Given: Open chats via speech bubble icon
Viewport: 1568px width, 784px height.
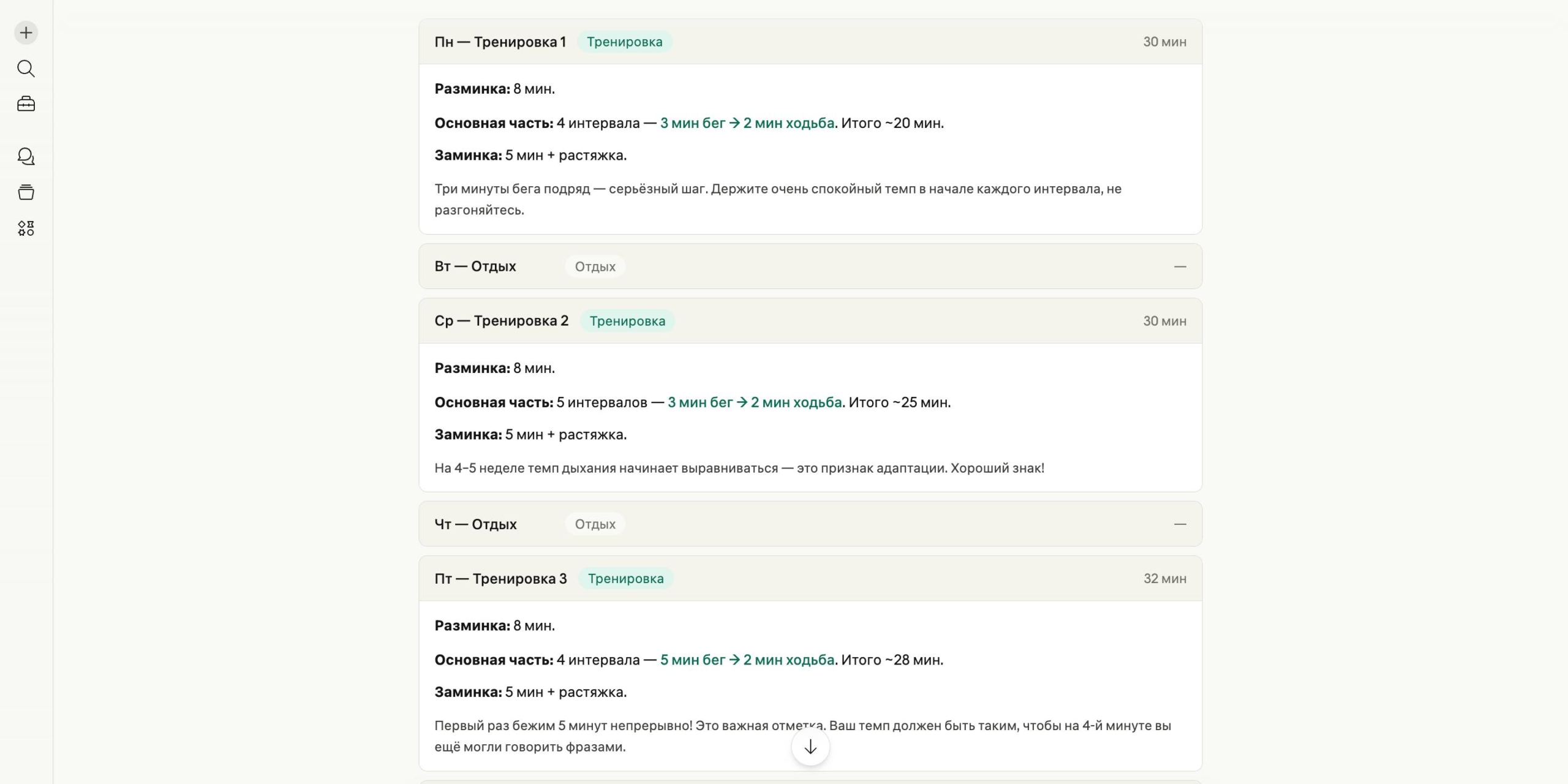Looking at the screenshot, I should [x=26, y=157].
